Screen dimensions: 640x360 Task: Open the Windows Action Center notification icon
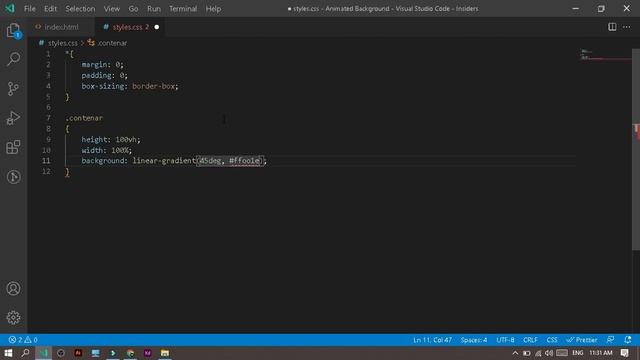click(x=624, y=353)
